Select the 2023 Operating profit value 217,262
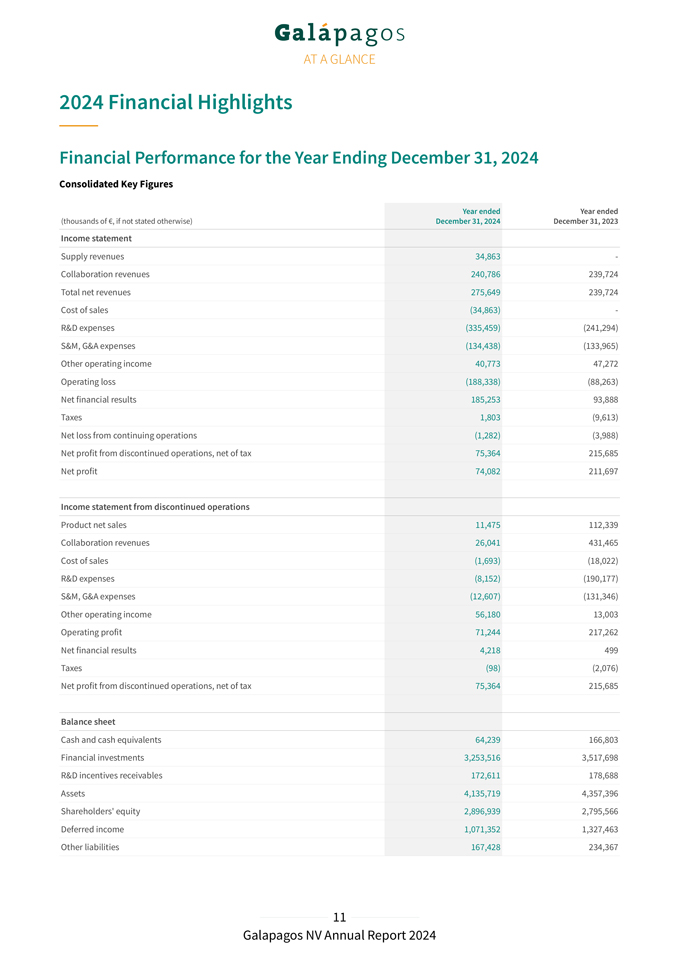This screenshot has width=679, height=960. pos(597,632)
